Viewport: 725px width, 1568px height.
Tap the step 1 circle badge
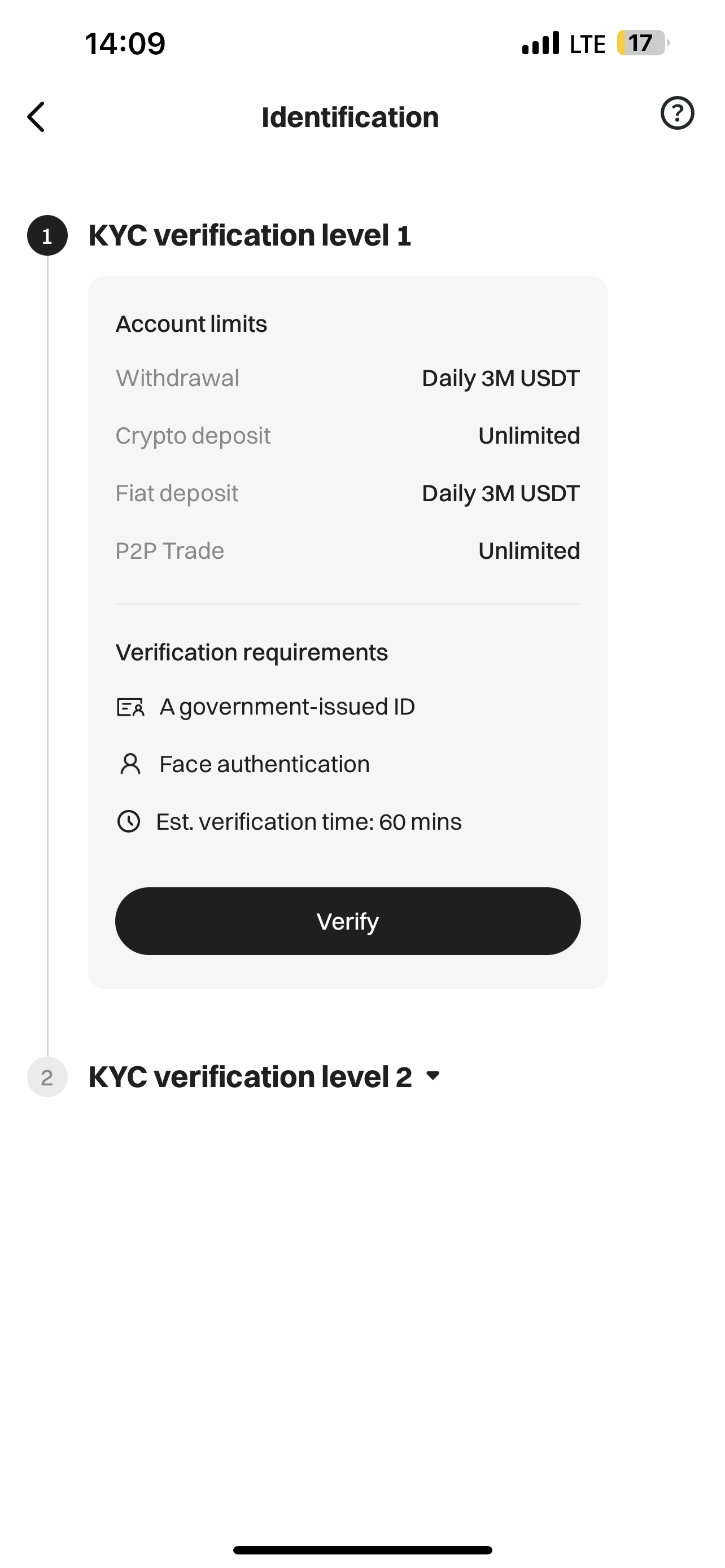point(47,235)
